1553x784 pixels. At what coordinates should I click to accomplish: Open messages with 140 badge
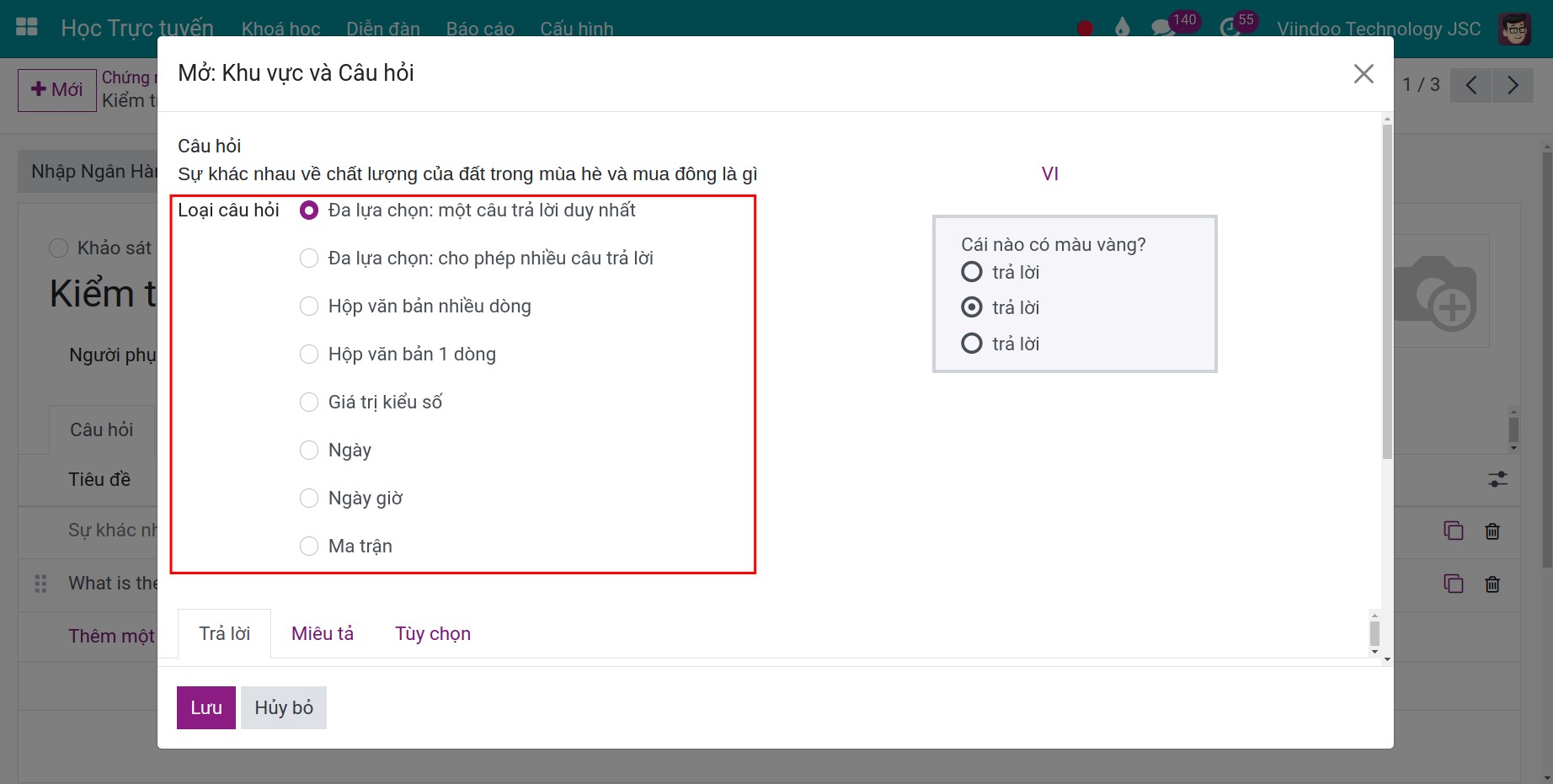point(1174,24)
